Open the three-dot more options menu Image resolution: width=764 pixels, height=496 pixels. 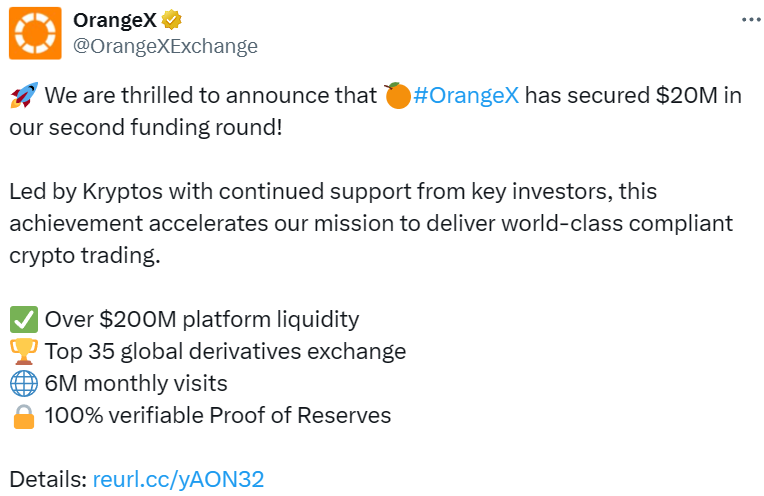750,20
